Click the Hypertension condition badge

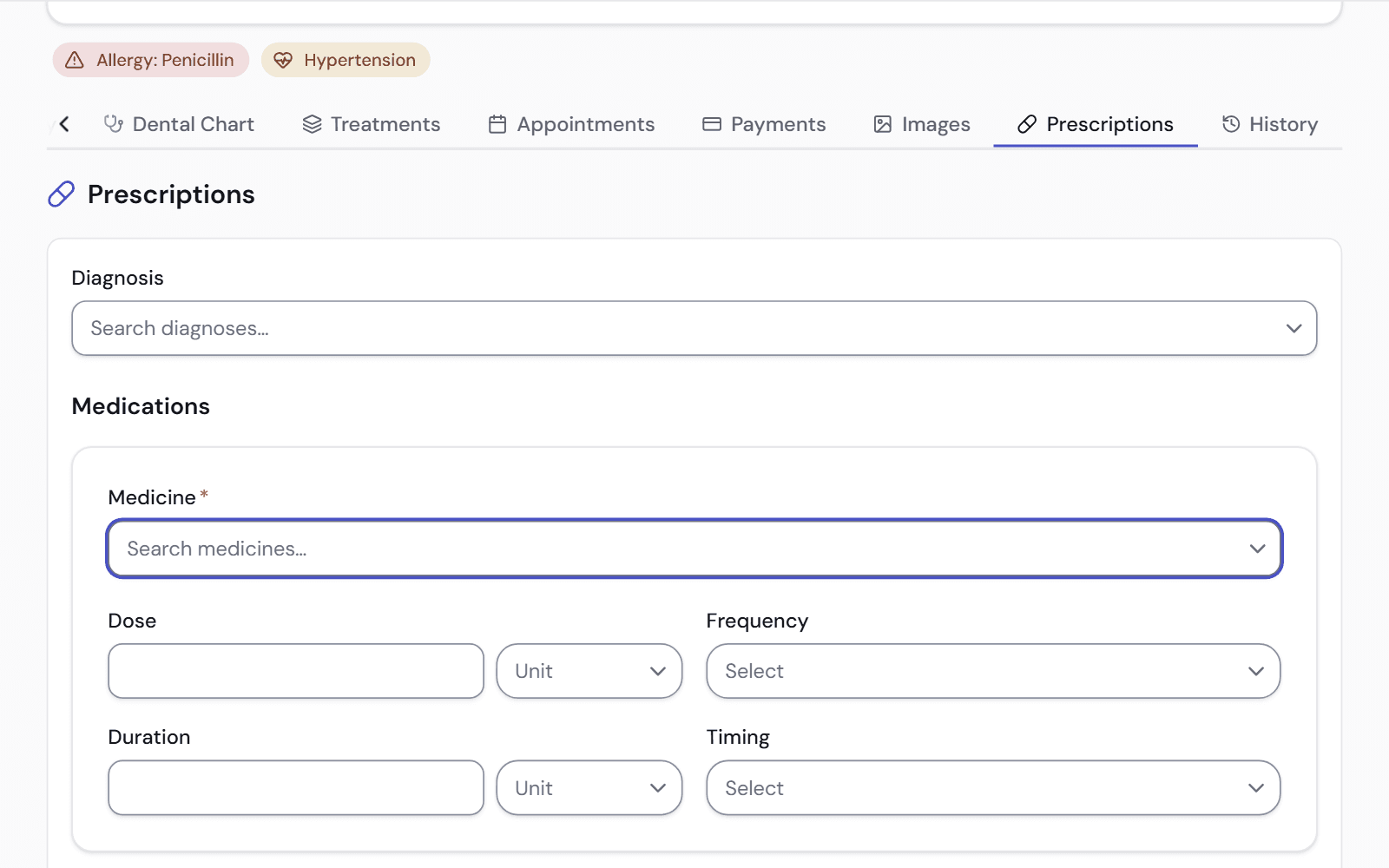point(346,60)
